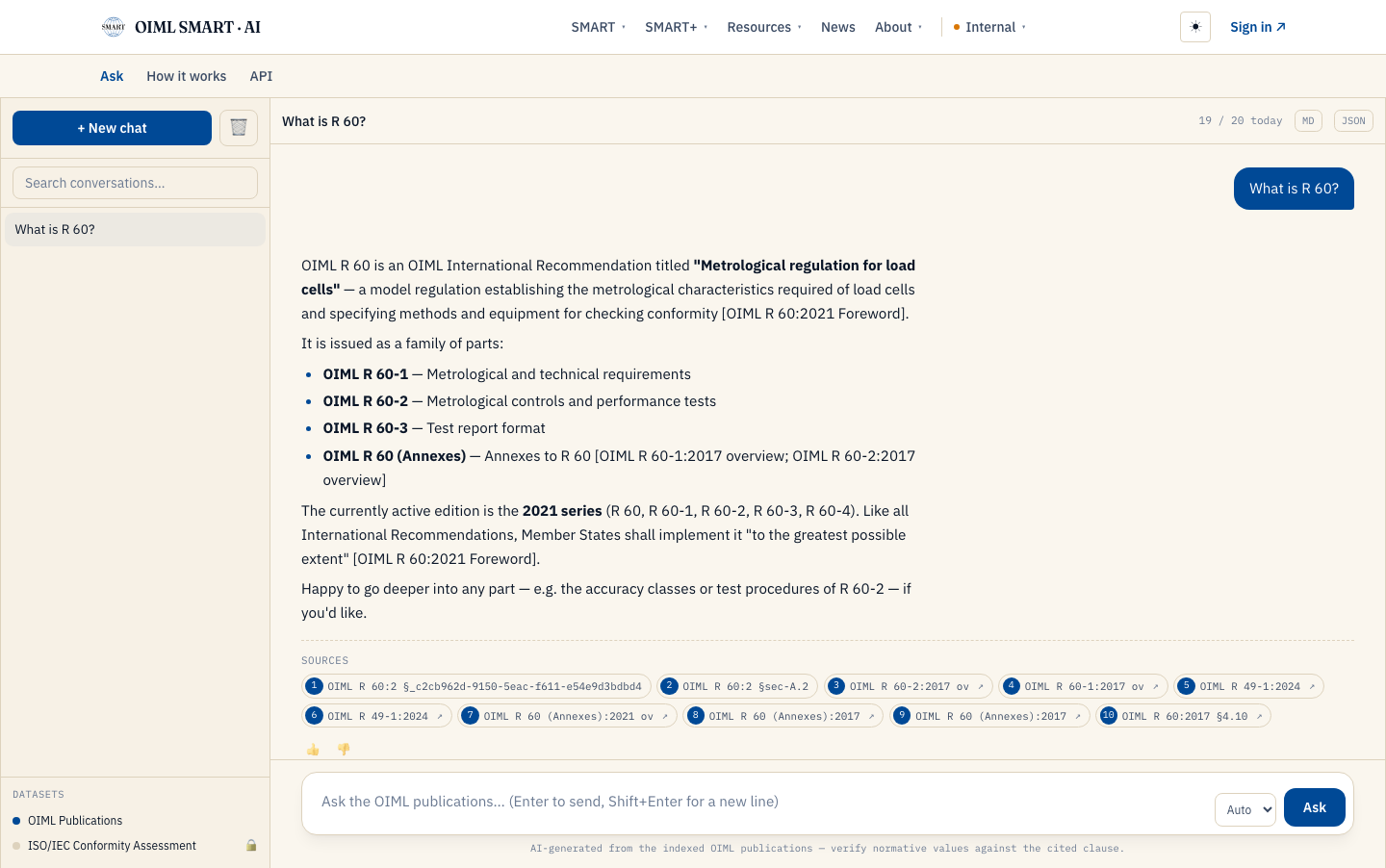Expand the SMART navigation menu

[x=598, y=27]
